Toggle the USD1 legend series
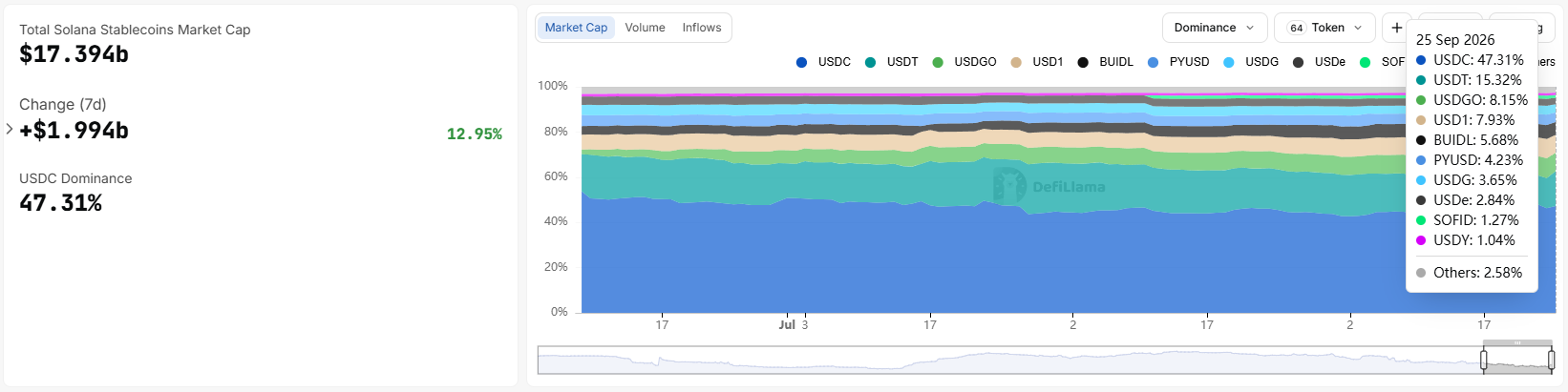Screen dimensions: 1568x392 coord(1037,62)
